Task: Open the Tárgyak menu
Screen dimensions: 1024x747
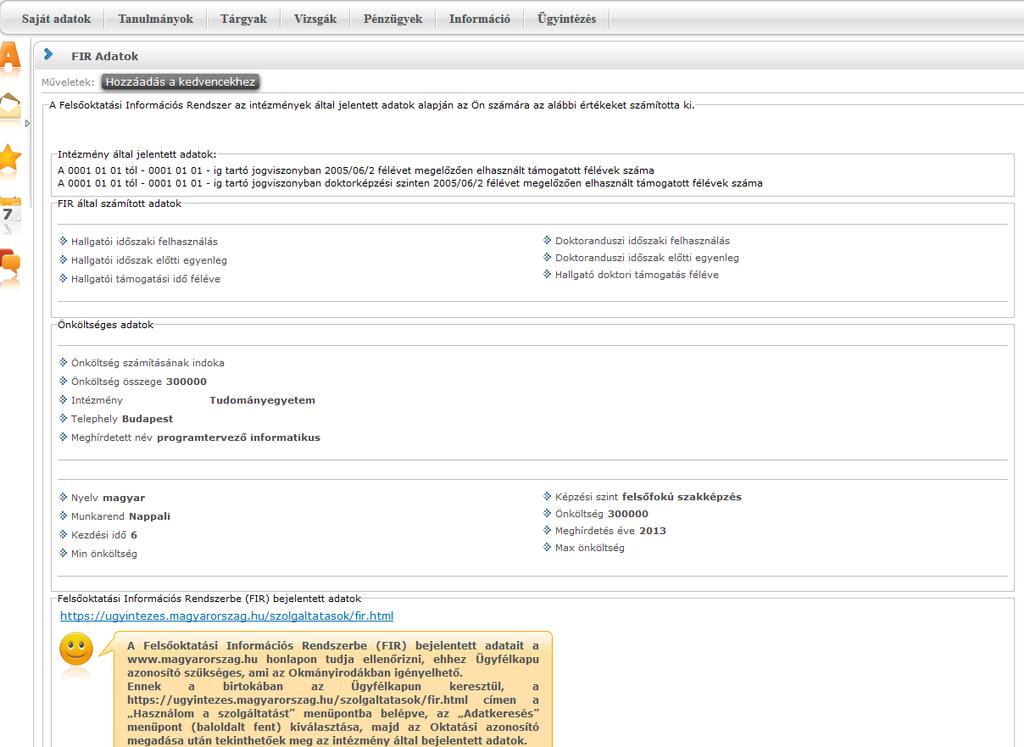Action: point(244,19)
